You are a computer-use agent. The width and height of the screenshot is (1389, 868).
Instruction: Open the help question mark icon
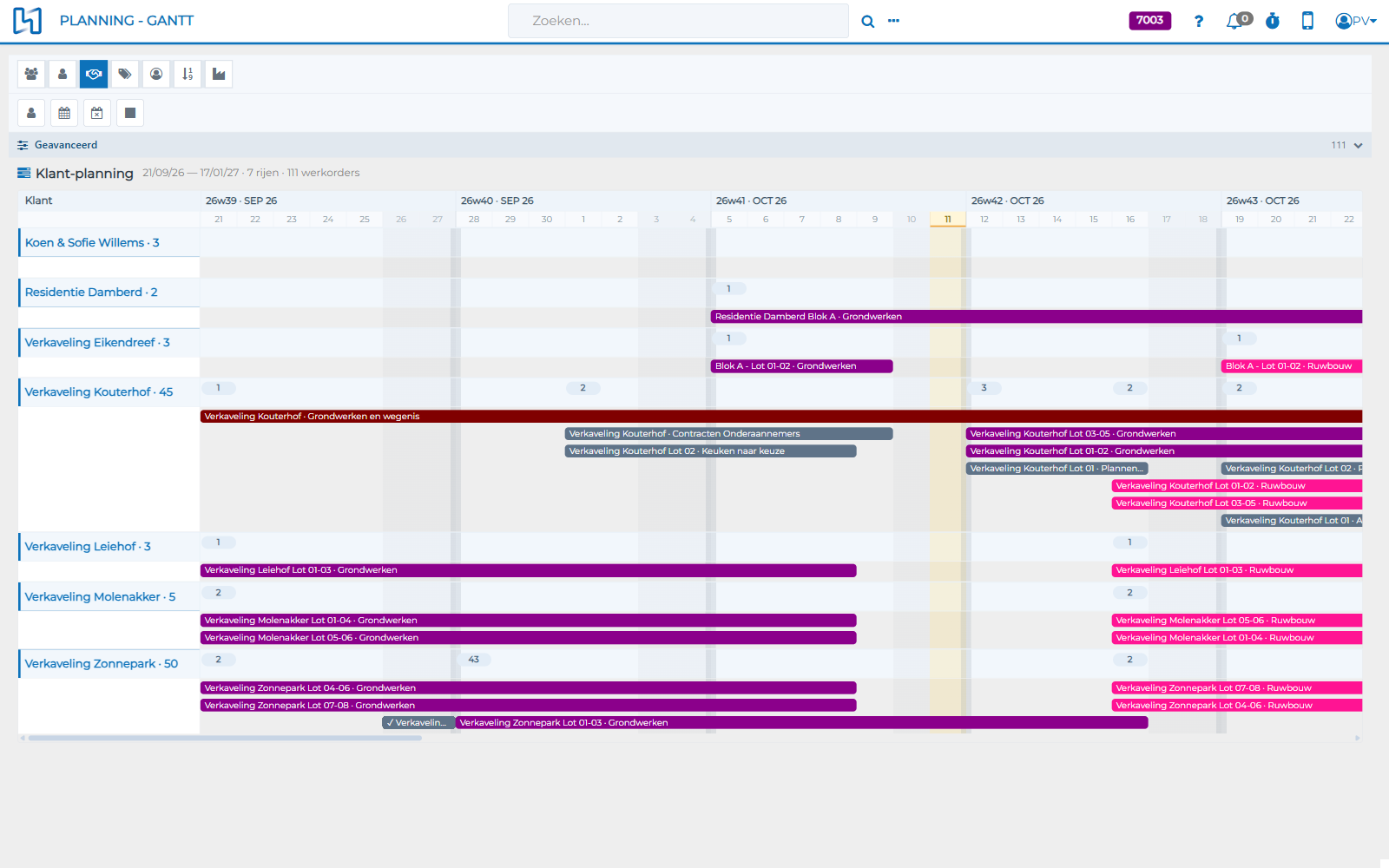point(1199,21)
